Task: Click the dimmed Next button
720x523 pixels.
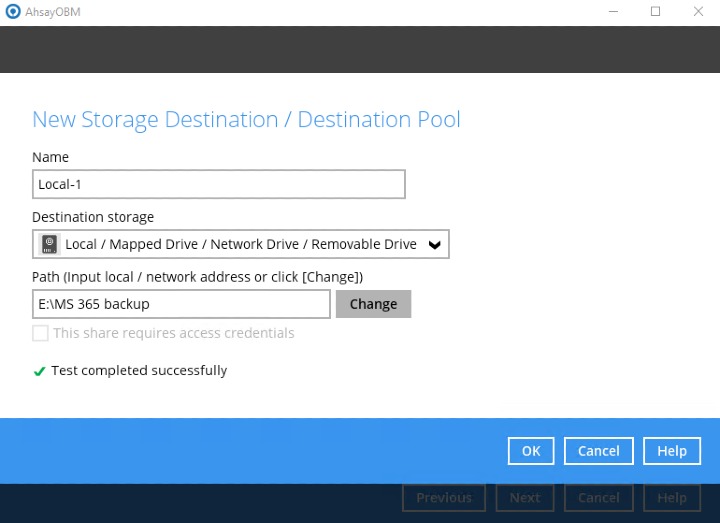Action: coord(524,497)
